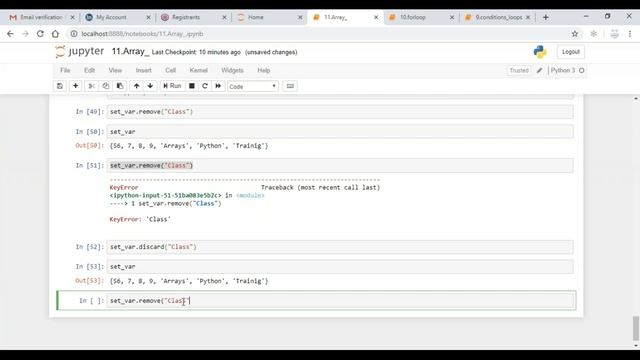Insert a cell below with plus icon
This screenshot has width=640, height=360.
point(76,86)
